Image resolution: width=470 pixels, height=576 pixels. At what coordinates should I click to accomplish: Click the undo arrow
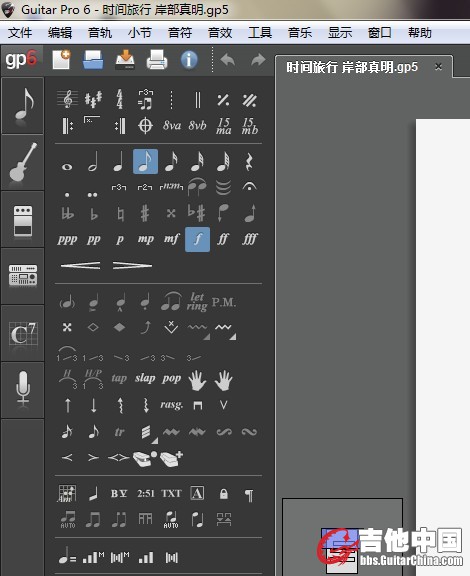(x=228, y=60)
